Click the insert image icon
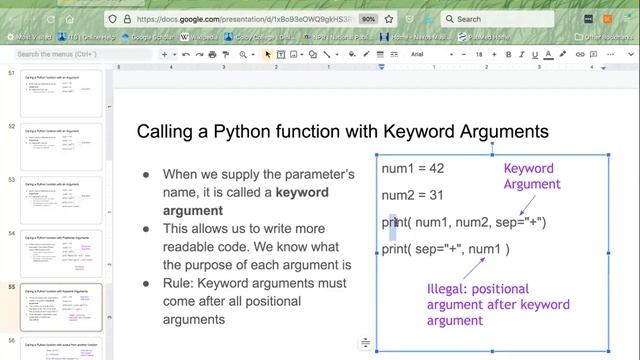 pyautogui.click(x=293, y=54)
